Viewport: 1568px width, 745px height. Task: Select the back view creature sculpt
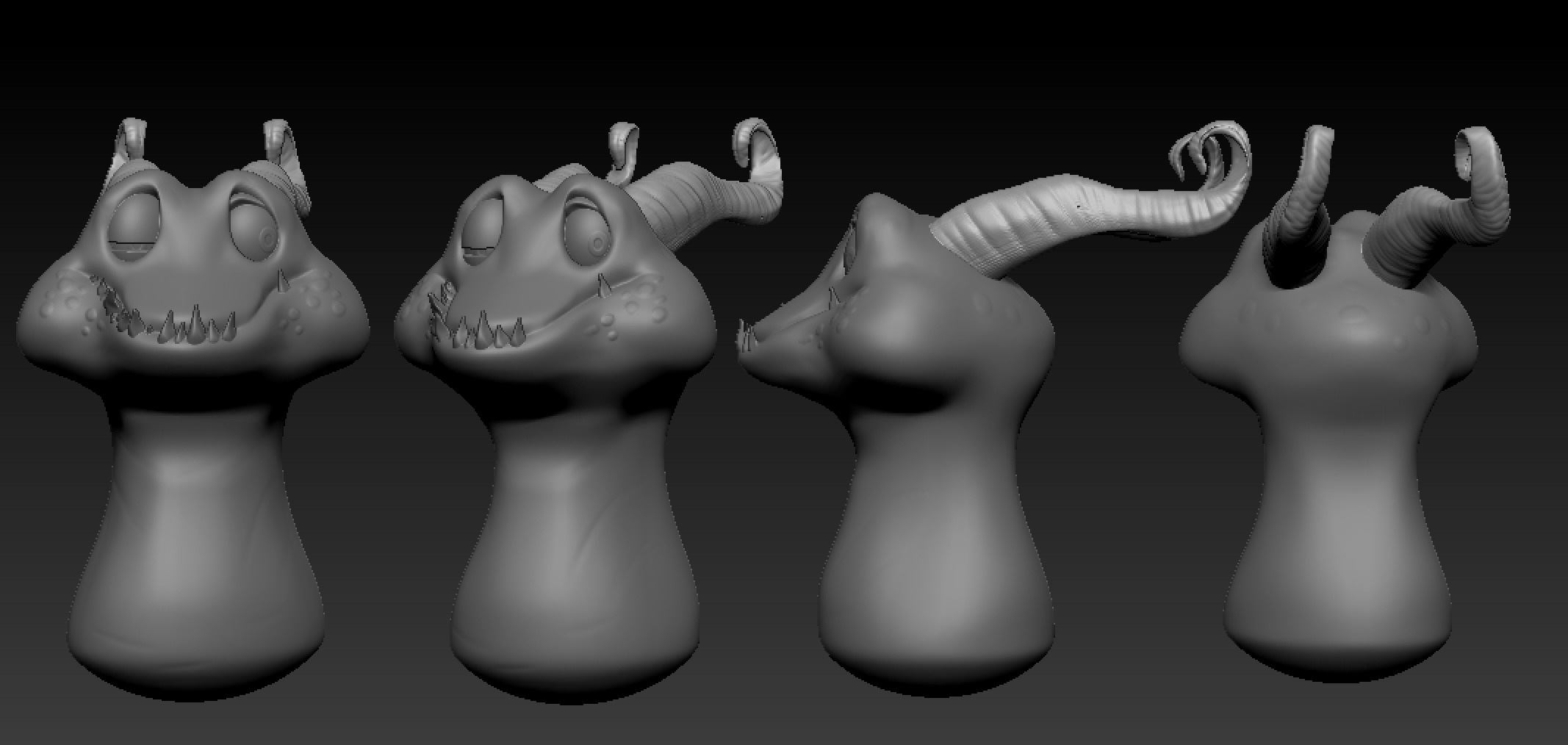pos(1345,404)
